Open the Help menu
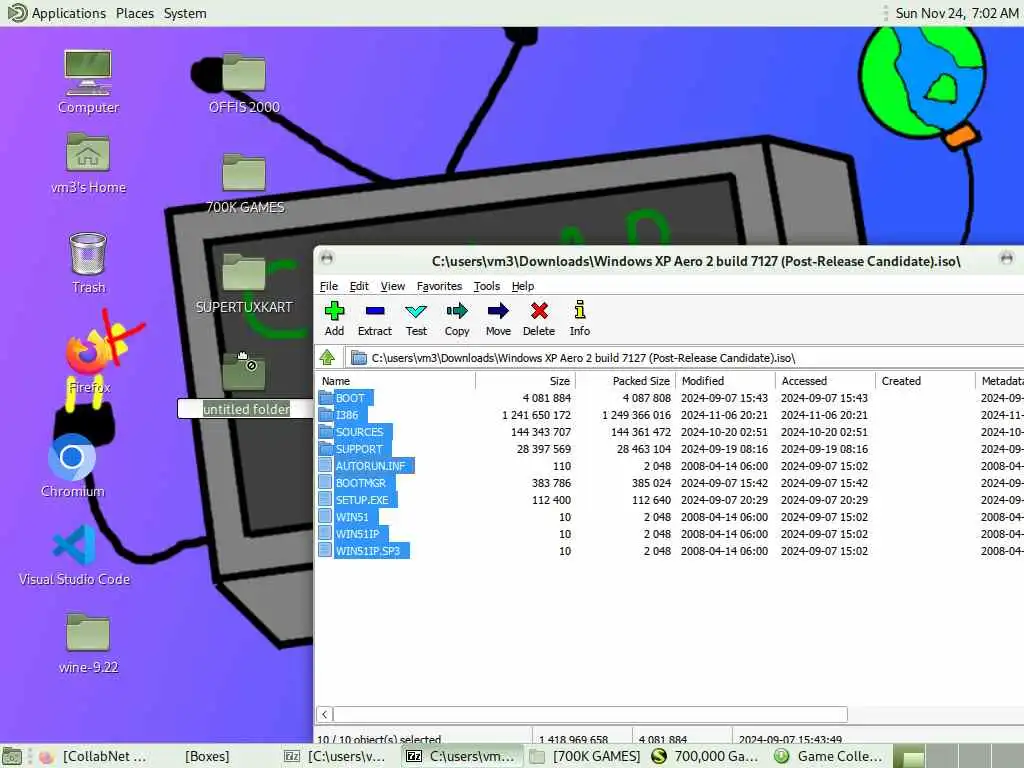 click(522, 286)
